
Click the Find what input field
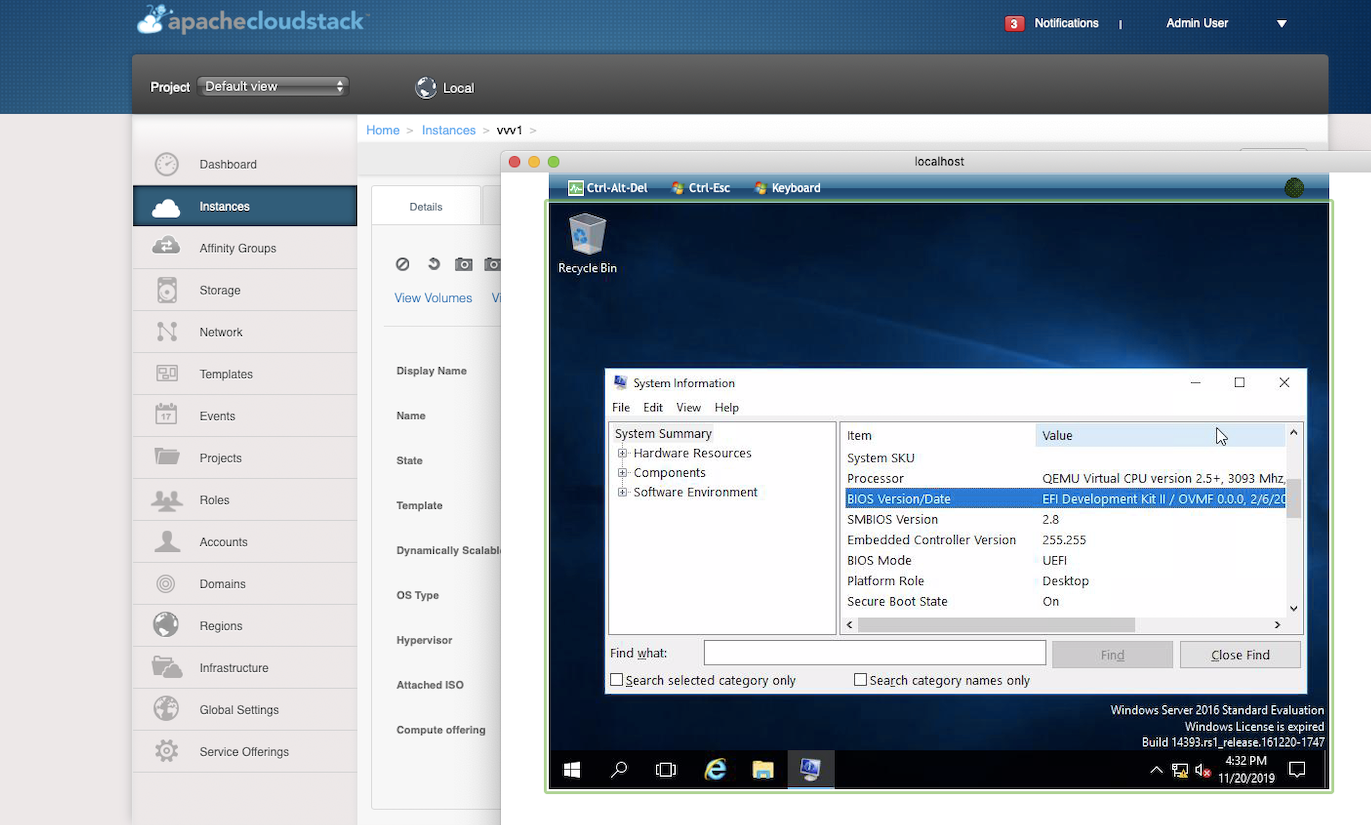tap(875, 653)
